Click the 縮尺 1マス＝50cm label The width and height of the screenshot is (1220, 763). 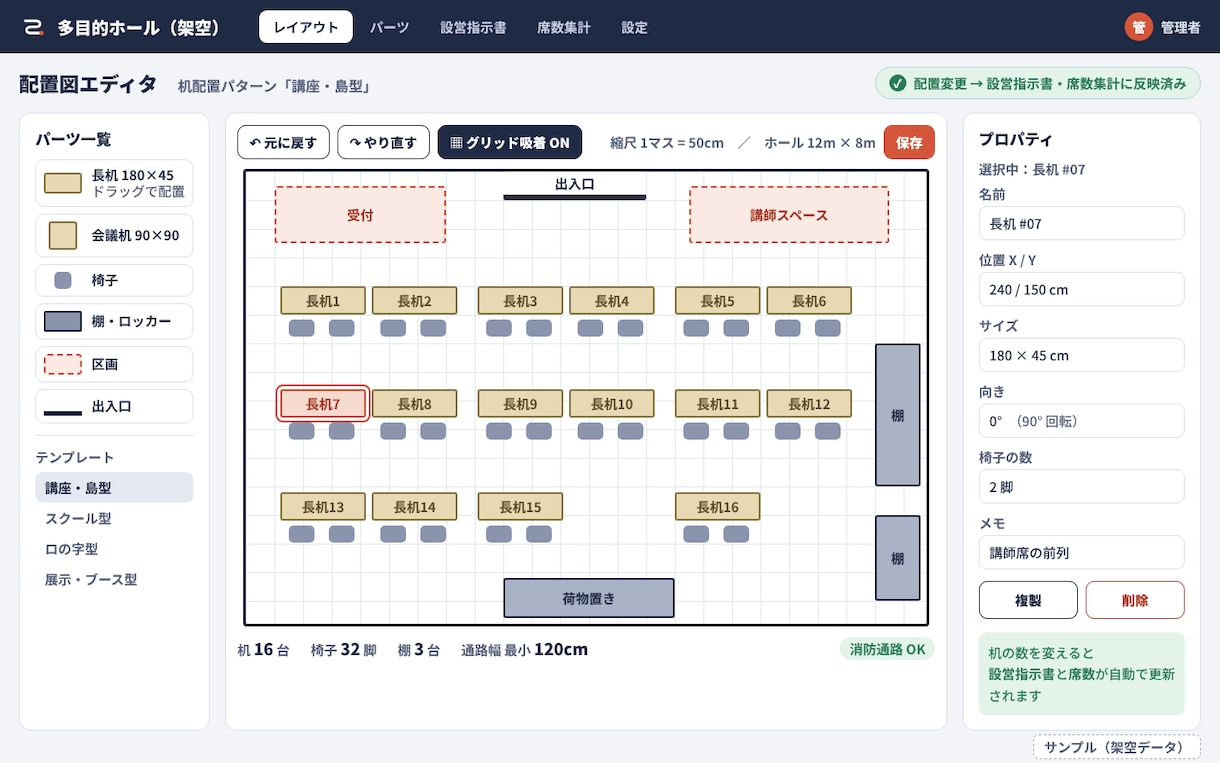tap(667, 143)
